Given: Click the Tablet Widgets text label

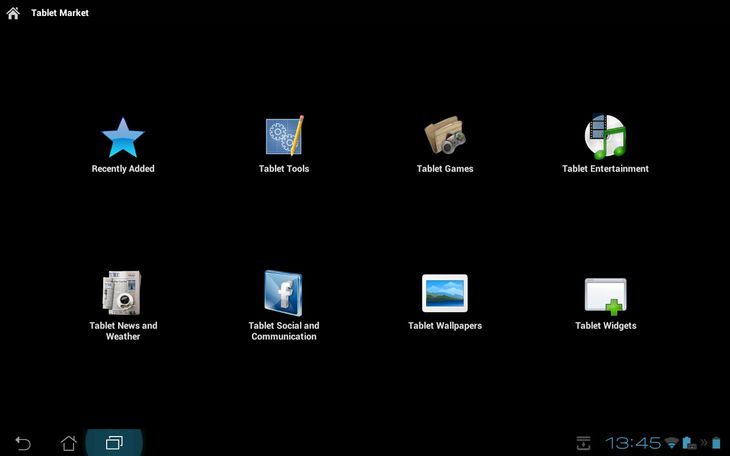Looking at the screenshot, I should point(606,326).
